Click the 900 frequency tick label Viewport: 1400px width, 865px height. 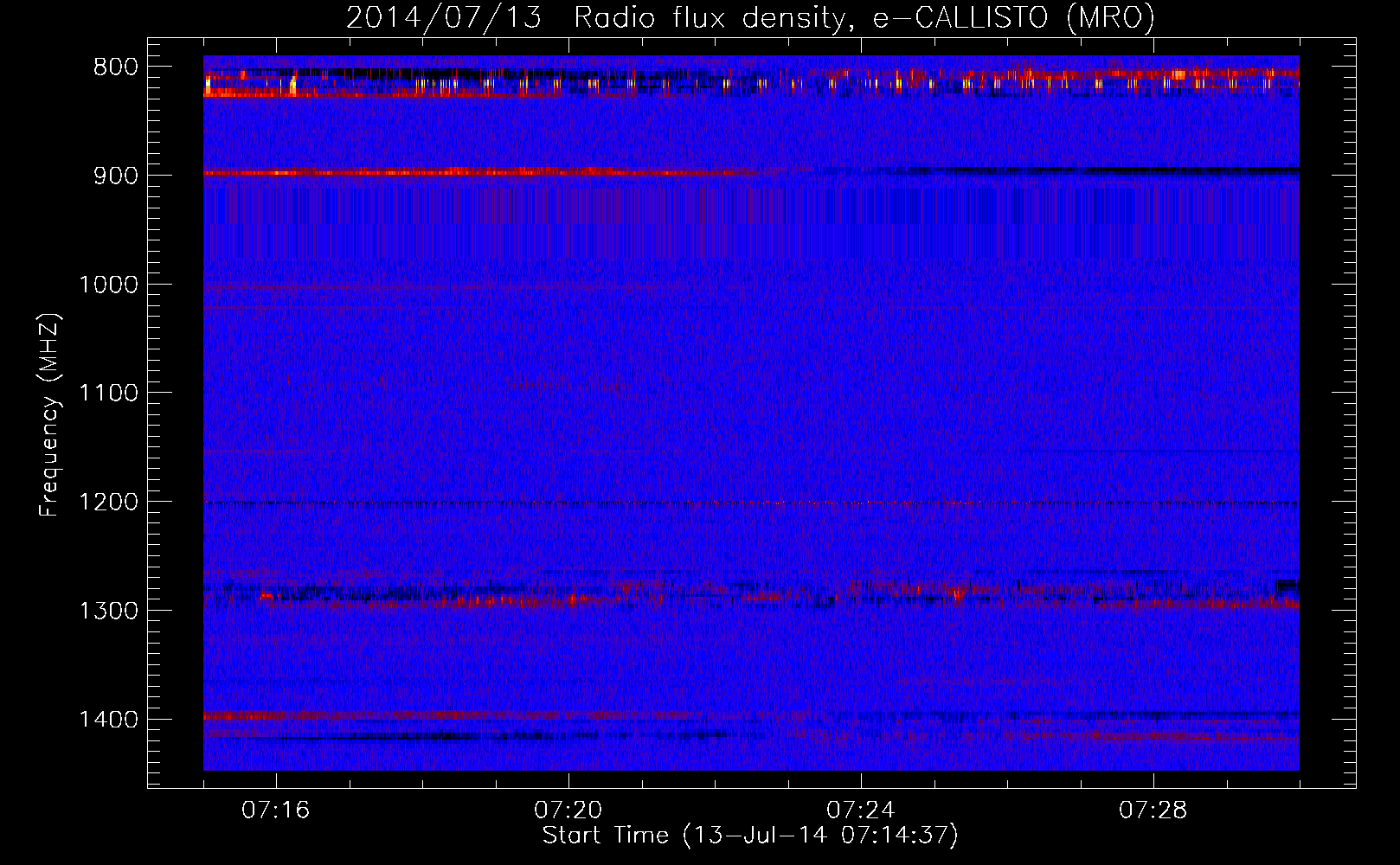[115, 176]
